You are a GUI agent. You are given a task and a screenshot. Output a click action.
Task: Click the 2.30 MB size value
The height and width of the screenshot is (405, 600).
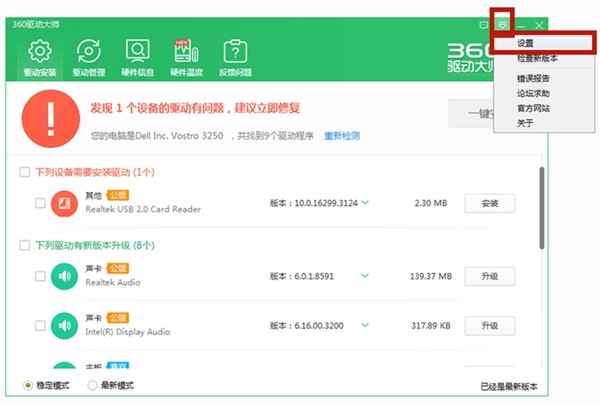point(431,203)
